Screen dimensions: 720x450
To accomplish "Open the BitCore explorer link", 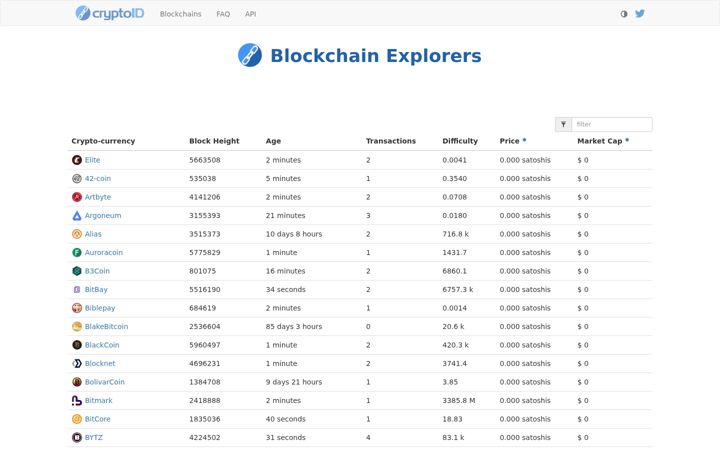I will point(97,419).
